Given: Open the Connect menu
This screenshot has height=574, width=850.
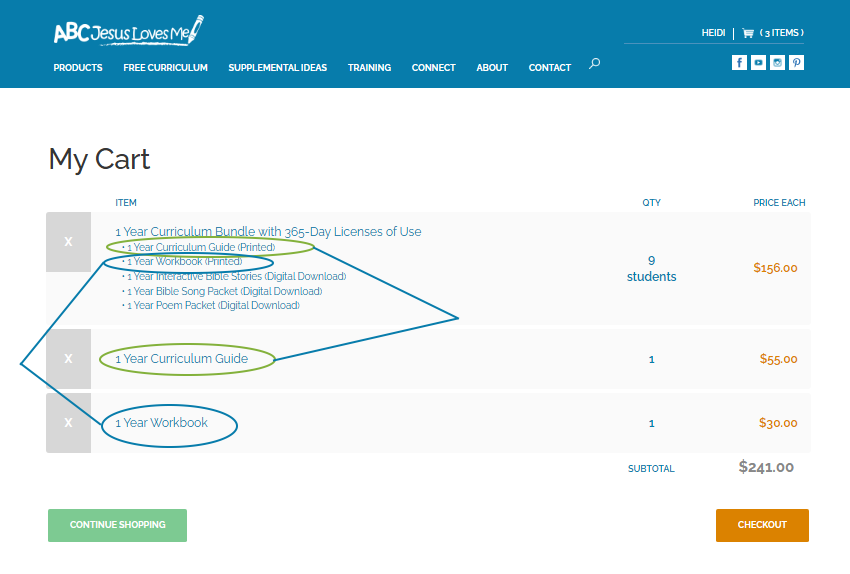Looking at the screenshot, I should 434,68.
